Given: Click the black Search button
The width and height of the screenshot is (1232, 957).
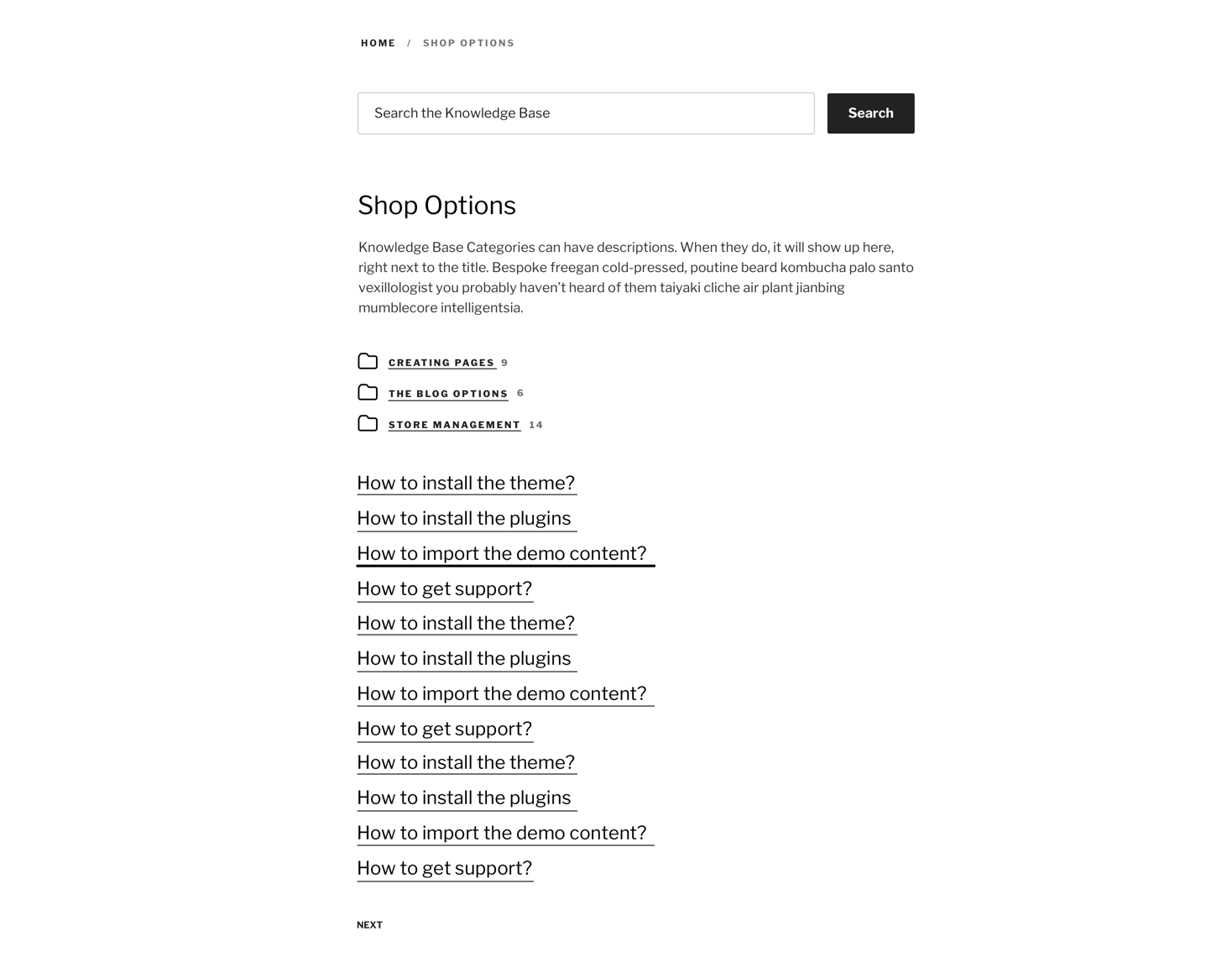Looking at the screenshot, I should pyautogui.click(x=870, y=113).
